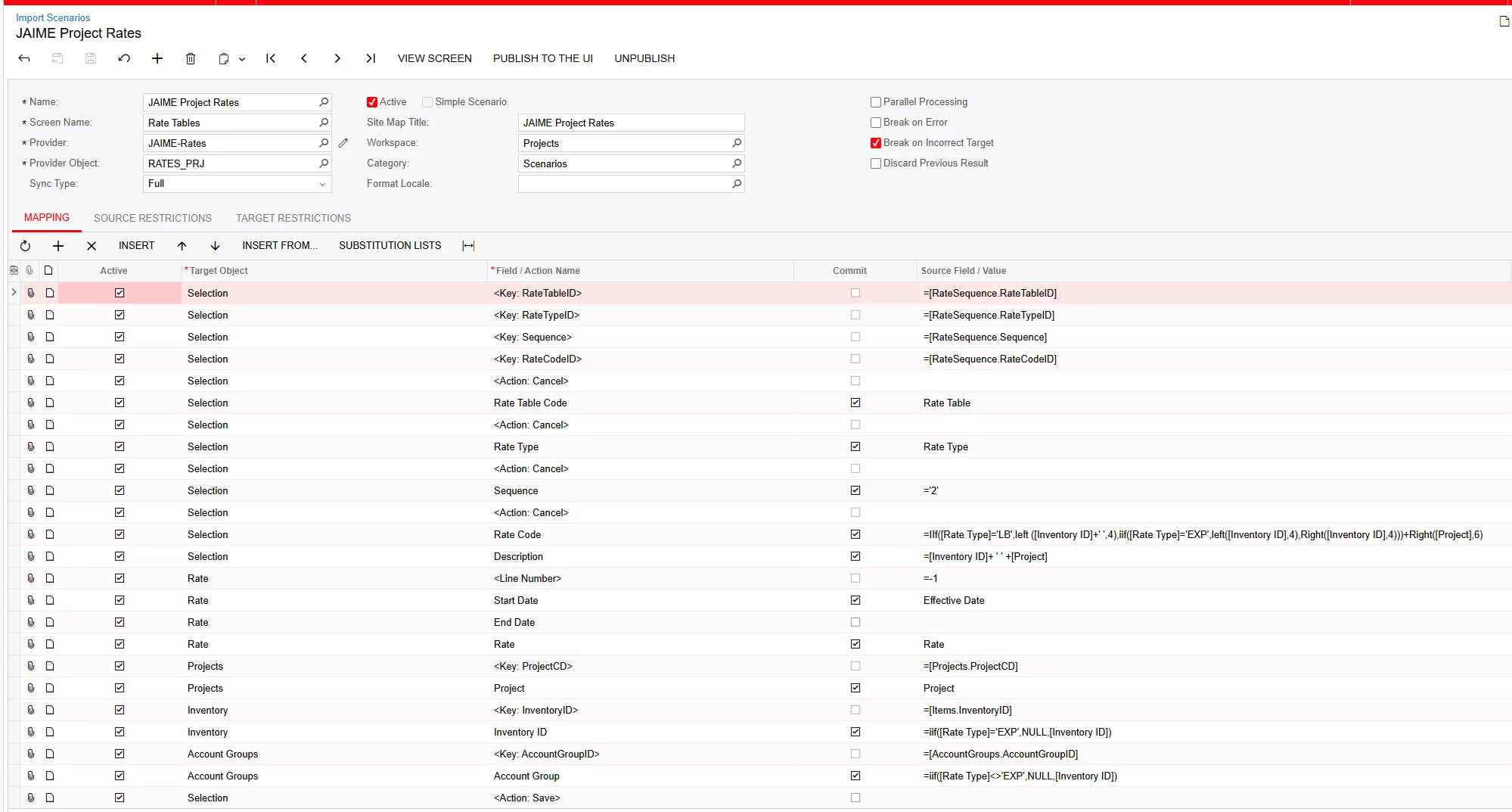Sort by the Field / Action Name column header
This screenshot has height=812, width=1512.
pyautogui.click(x=641, y=271)
